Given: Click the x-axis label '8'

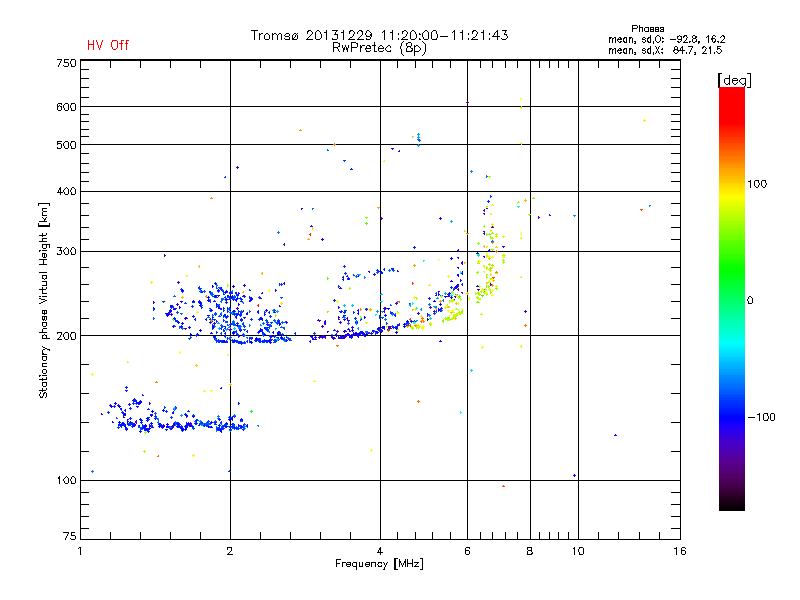Looking at the screenshot, I should [x=530, y=551].
